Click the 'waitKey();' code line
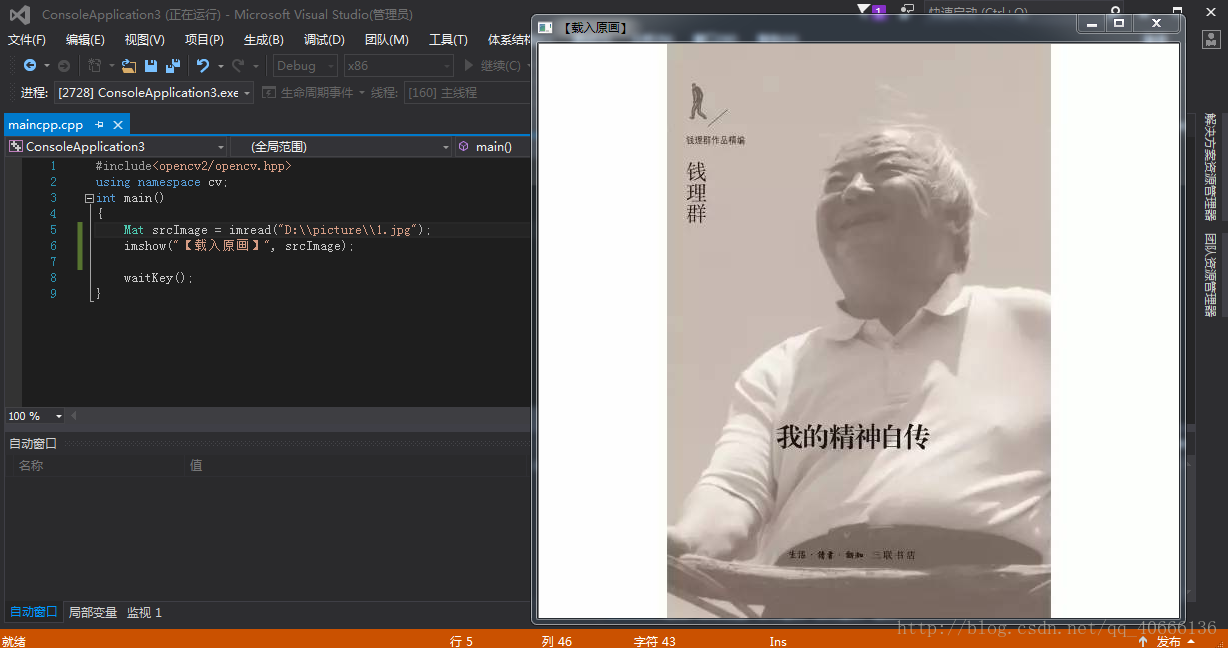This screenshot has width=1228, height=648. [158, 278]
